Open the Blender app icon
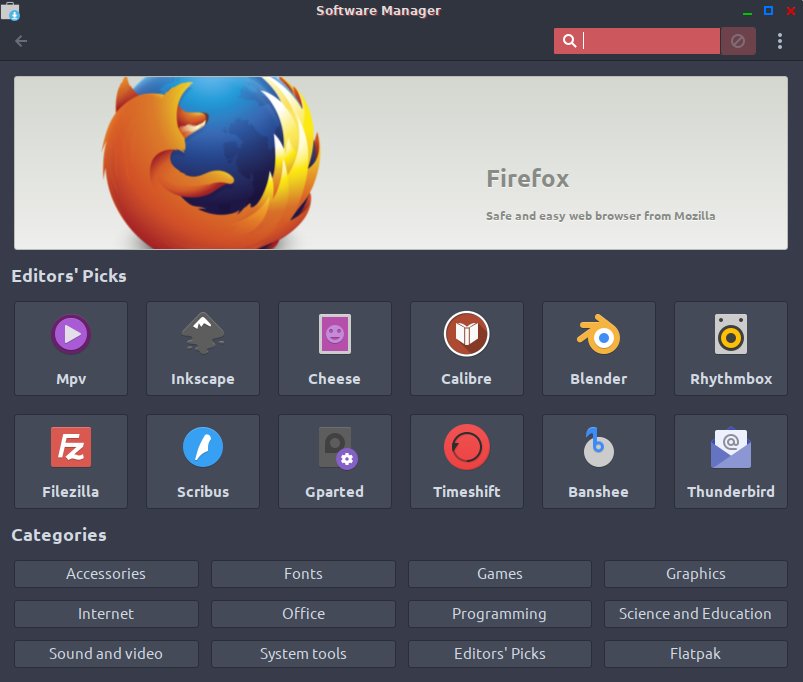 [598, 336]
